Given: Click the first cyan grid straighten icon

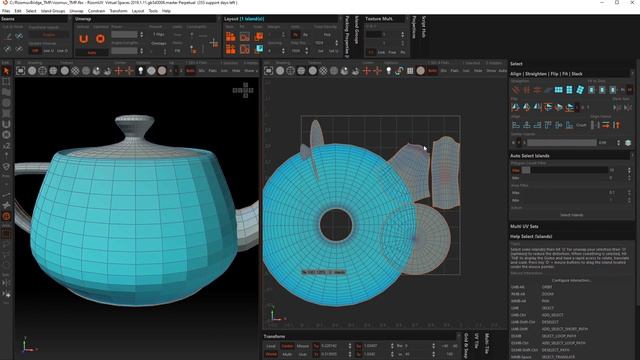Looking at the screenshot, I should pyautogui.click(x=558, y=90).
